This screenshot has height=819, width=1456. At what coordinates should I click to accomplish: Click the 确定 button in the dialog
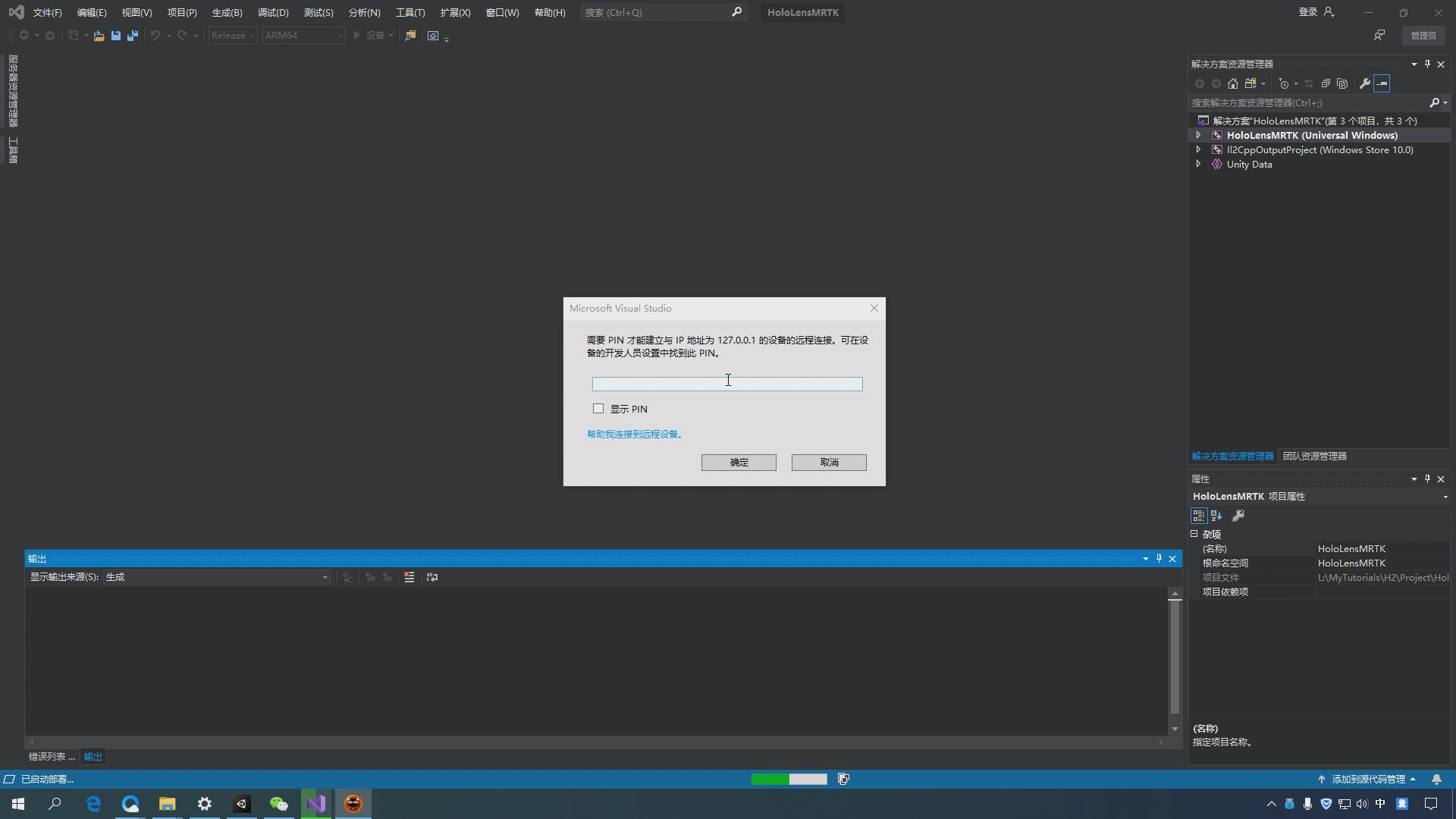pos(739,463)
